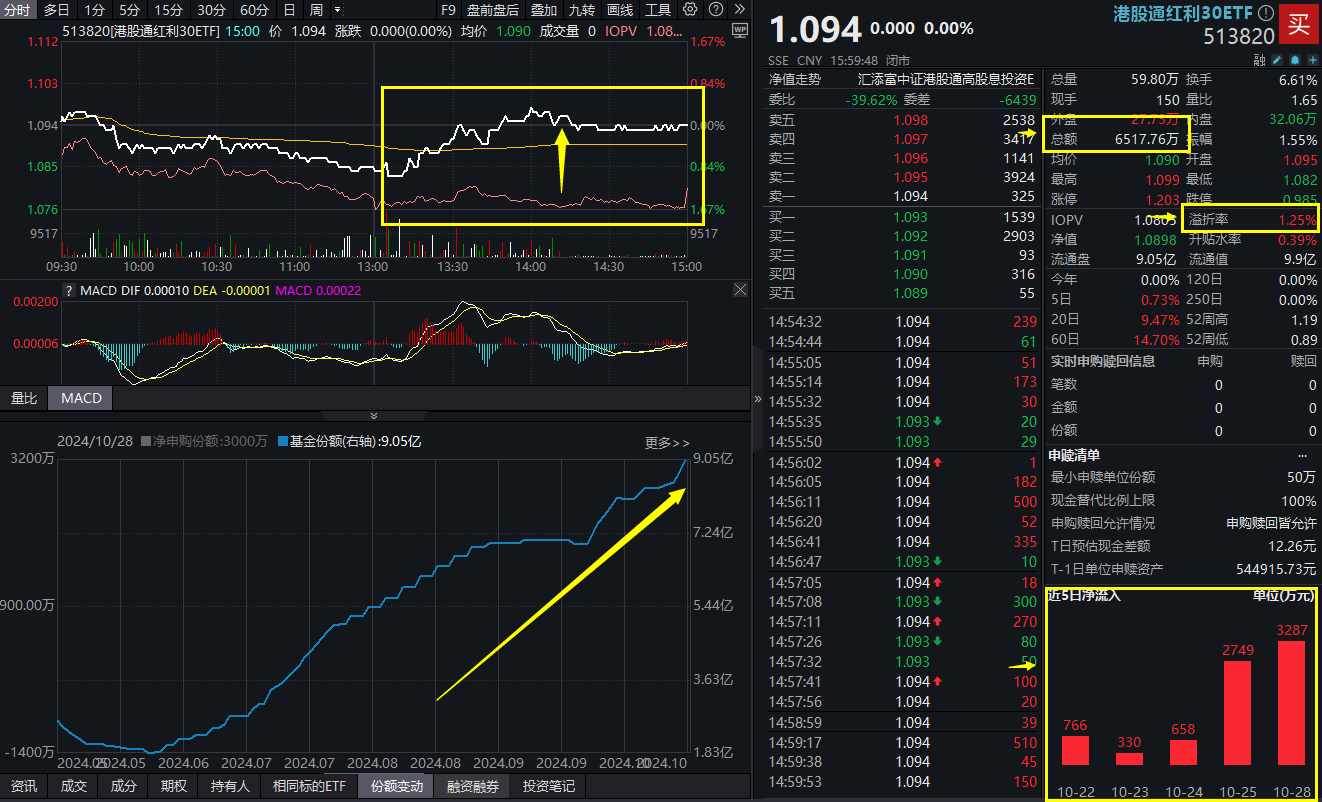Click the WP icon at chart corner
This screenshot has width=1322, height=802.
pos(739,31)
